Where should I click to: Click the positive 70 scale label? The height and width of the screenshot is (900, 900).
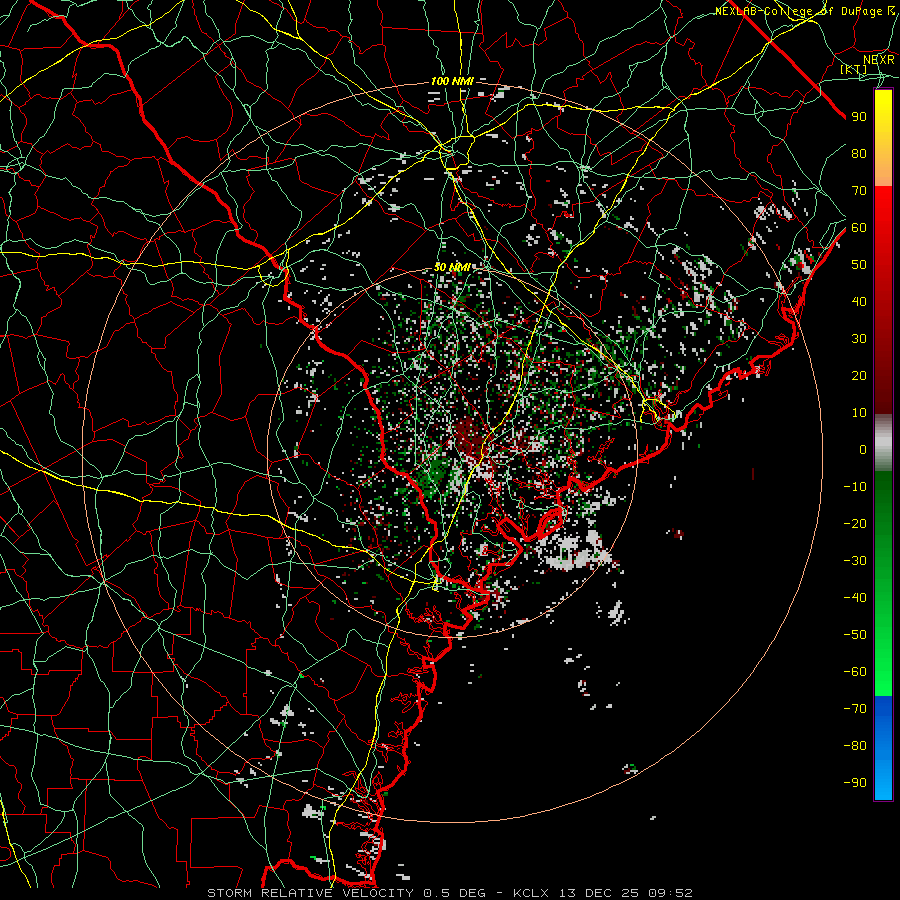click(859, 191)
